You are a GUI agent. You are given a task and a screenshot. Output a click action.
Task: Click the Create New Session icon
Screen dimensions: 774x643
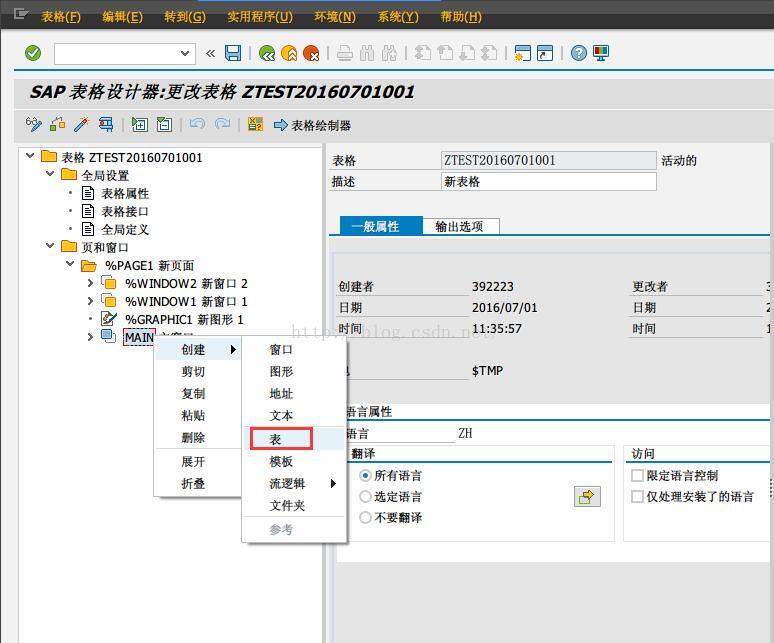[x=523, y=53]
